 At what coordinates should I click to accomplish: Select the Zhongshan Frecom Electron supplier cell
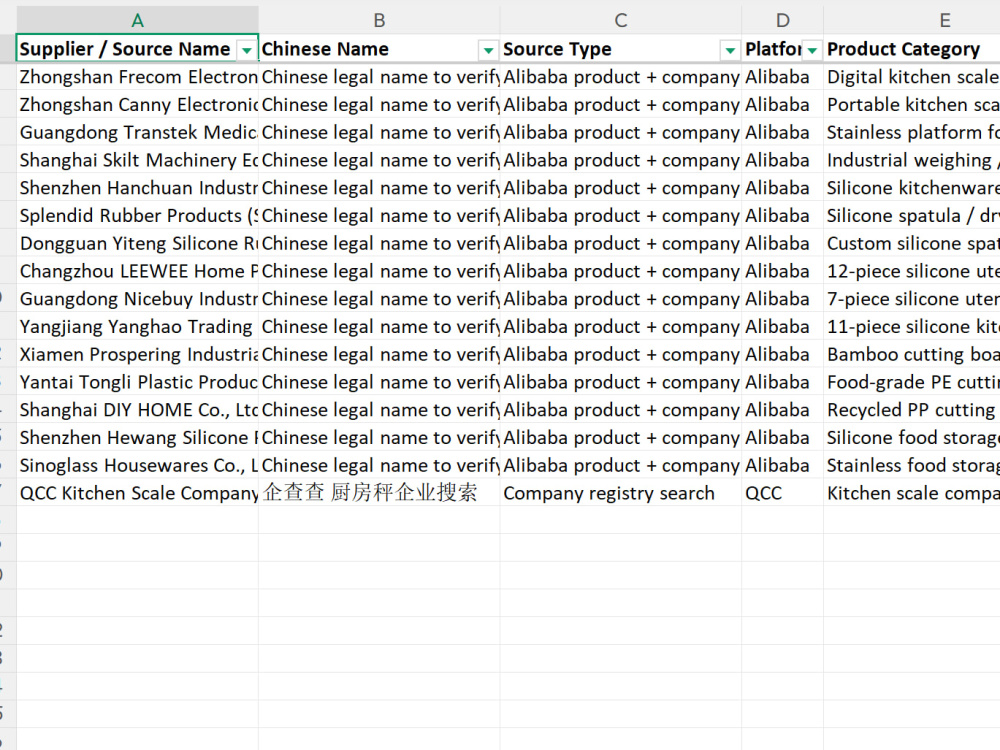[x=138, y=77]
